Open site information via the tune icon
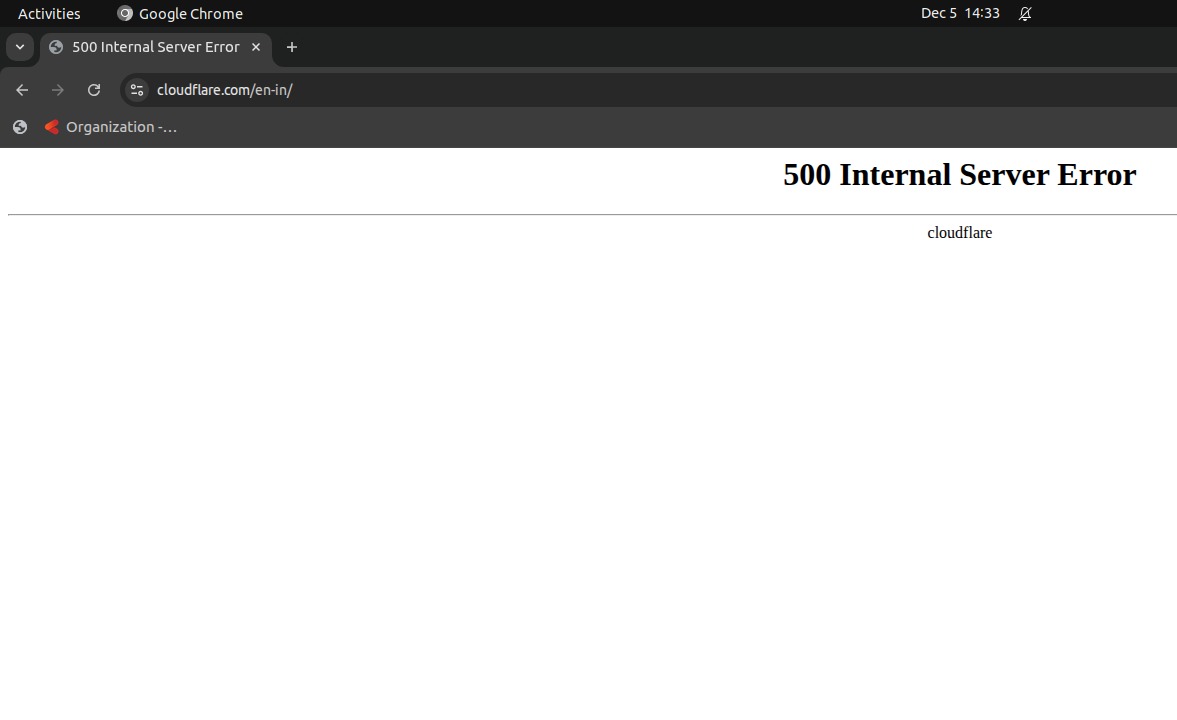 pyautogui.click(x=136, y=90)
